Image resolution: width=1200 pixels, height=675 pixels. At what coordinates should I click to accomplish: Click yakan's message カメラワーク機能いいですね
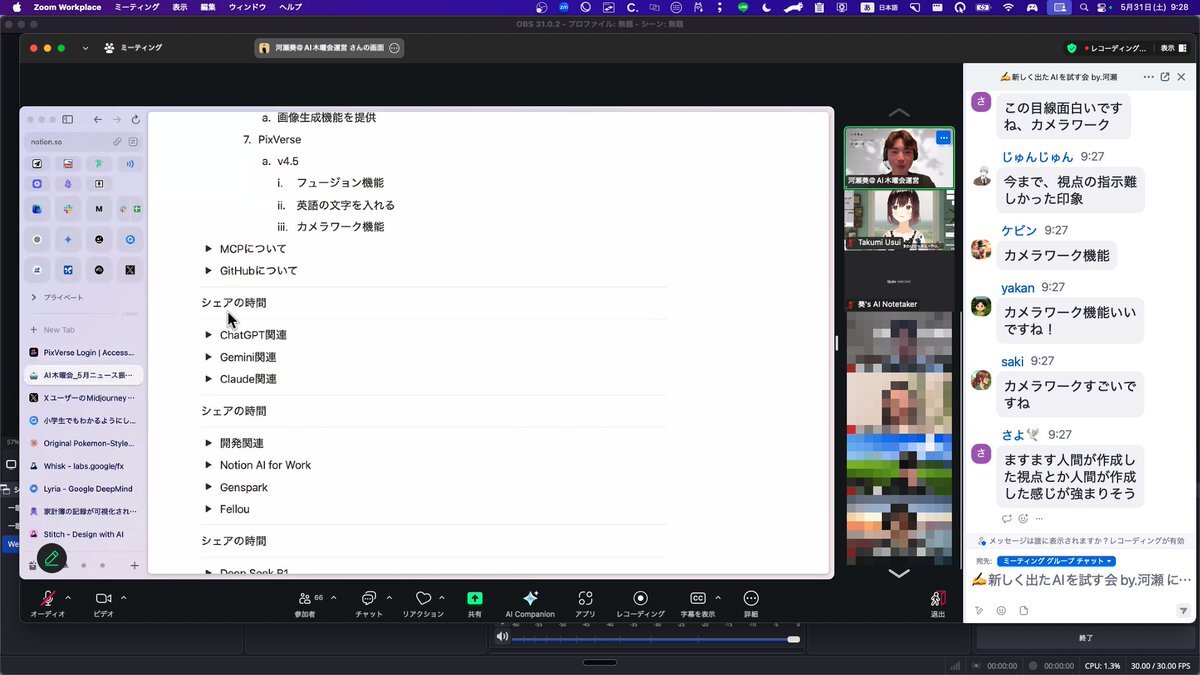tap(1070, 321)
